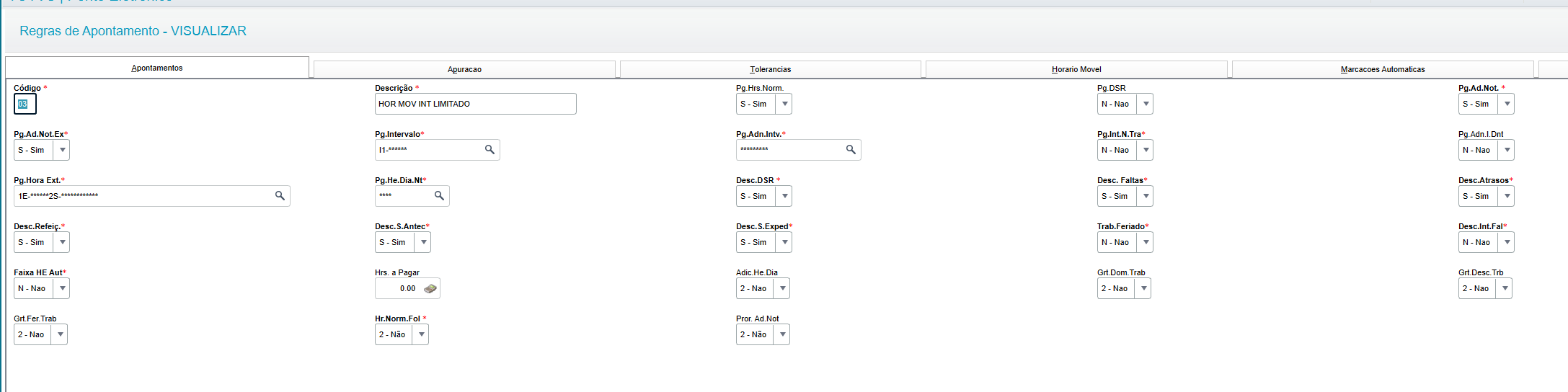Expand the Pg.Ad.Not.Ex dropdown
1568x392 pixels.
pos(63,150)
